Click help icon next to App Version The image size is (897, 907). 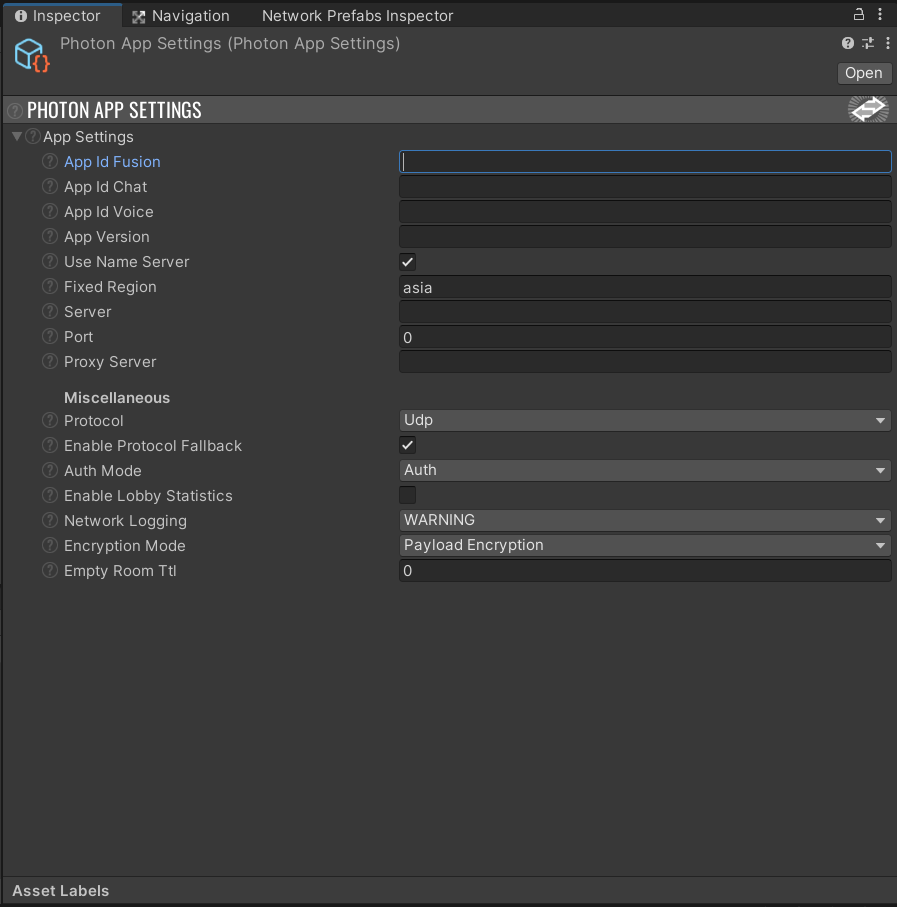point(50,236)
